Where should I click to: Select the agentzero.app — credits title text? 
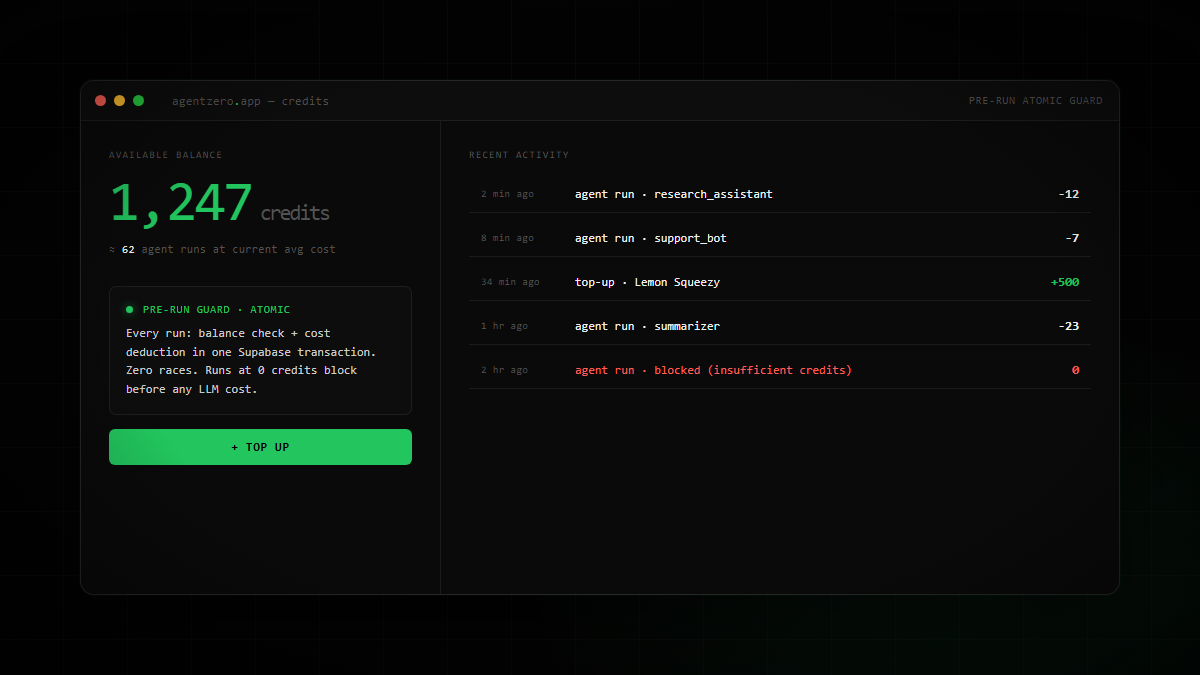(x=250, y=101)
